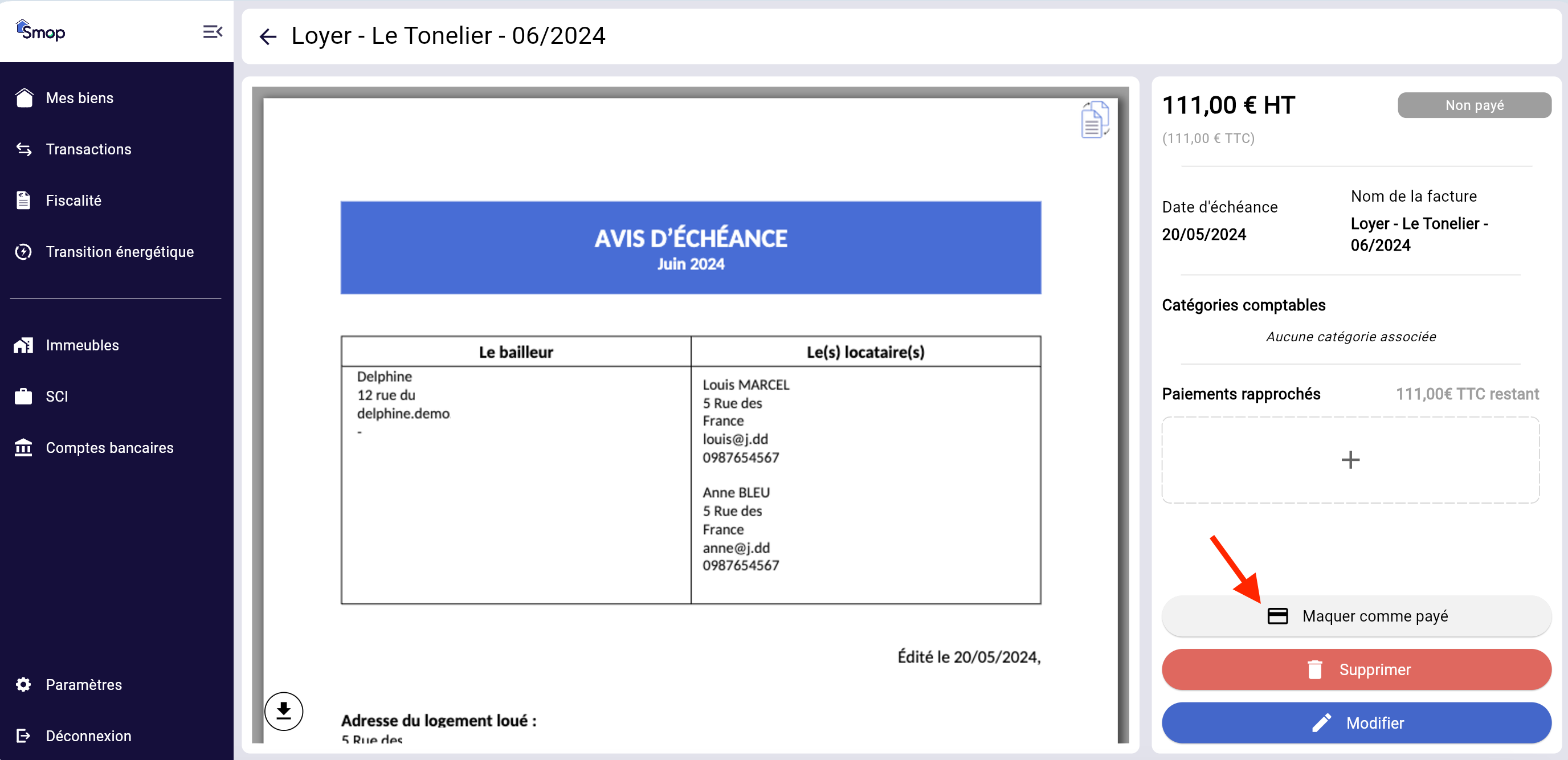Open Transition énergétique section

(120, 252)
